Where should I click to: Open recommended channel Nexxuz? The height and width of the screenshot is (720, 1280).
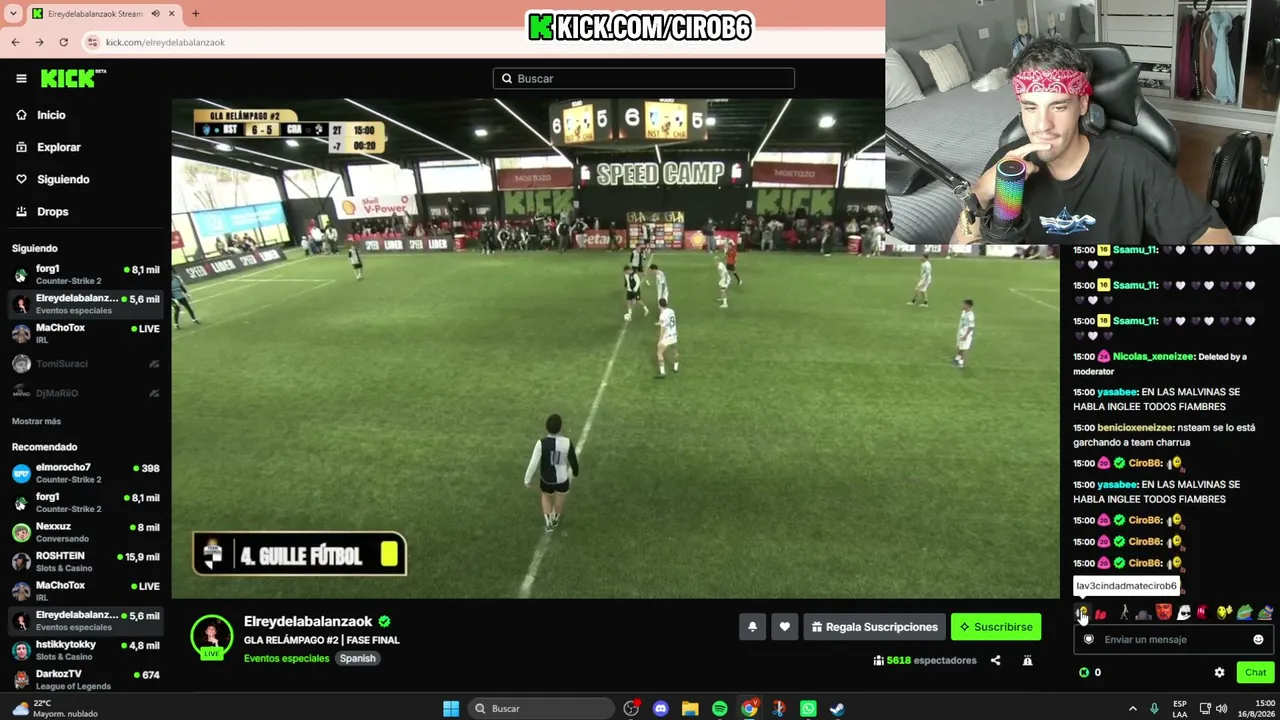pyautogui.click(x=86, y=532)
